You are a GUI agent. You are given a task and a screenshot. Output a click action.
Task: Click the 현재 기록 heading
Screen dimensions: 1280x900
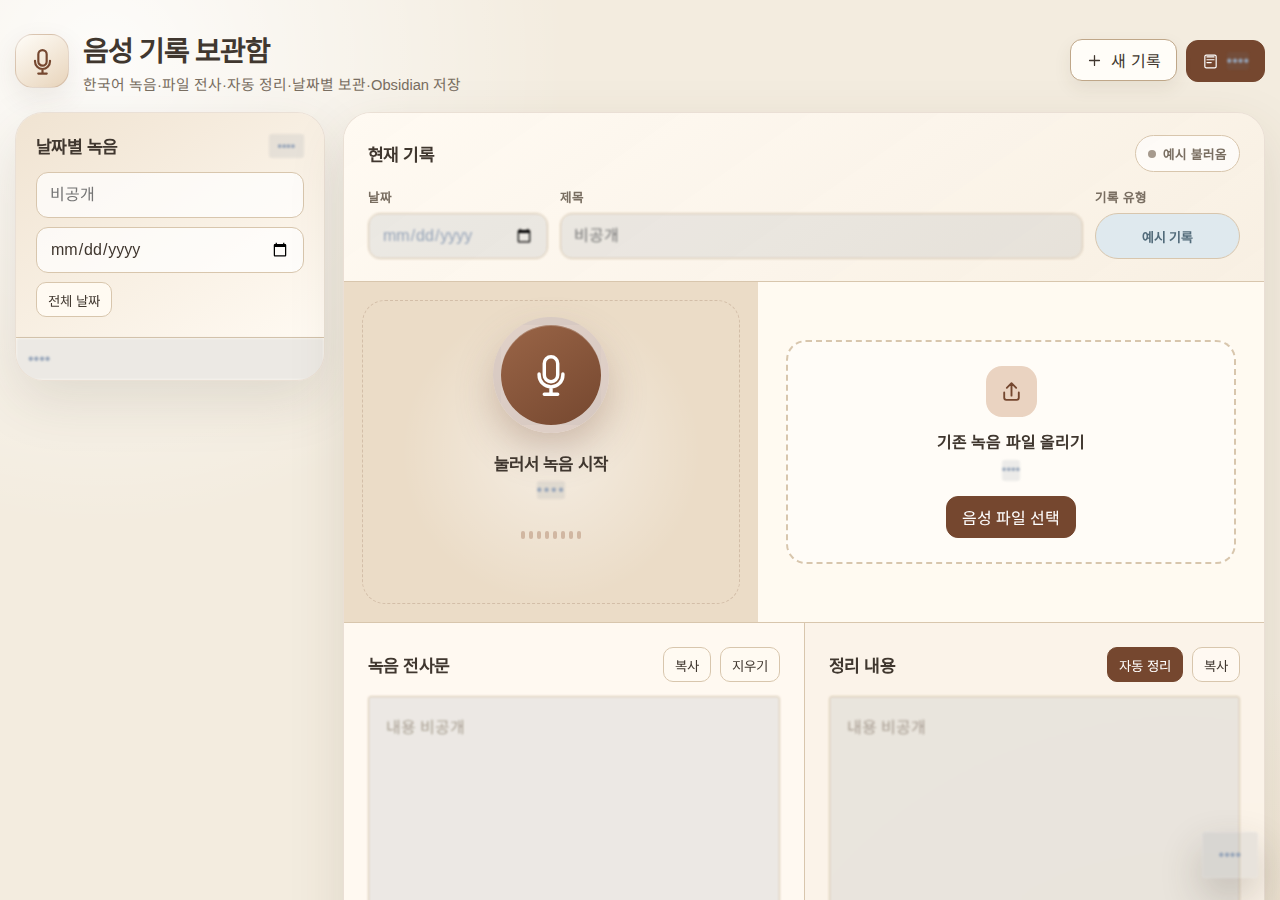point(401,155)
